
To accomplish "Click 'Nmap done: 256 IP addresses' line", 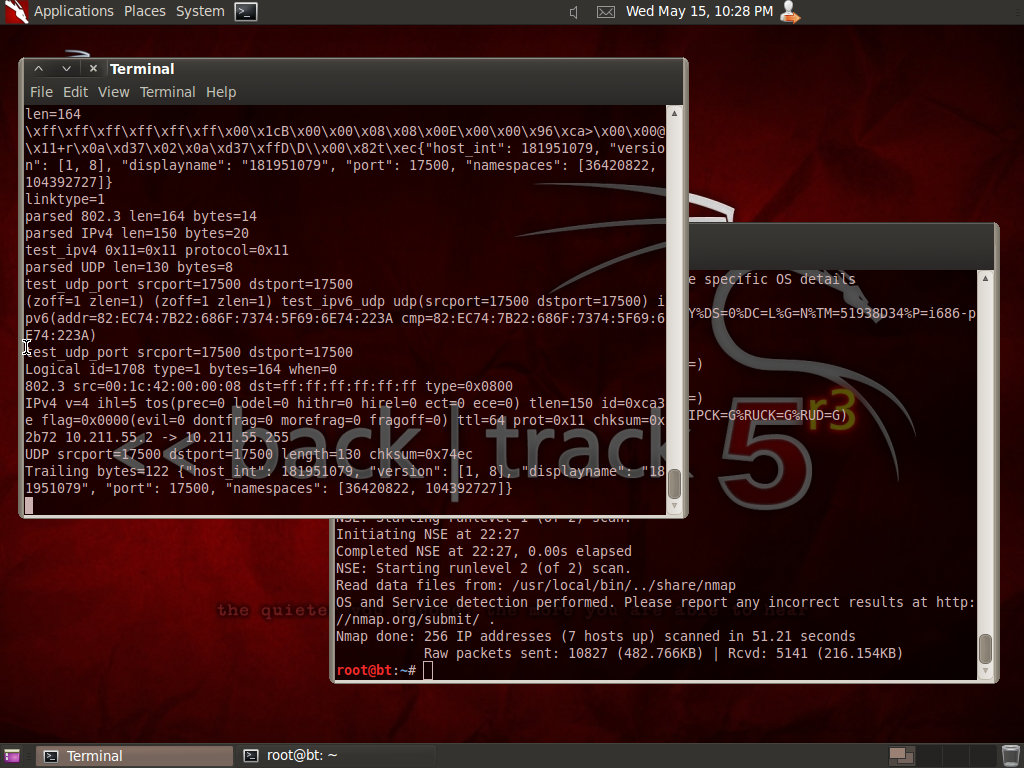I will tap(596, 636).
